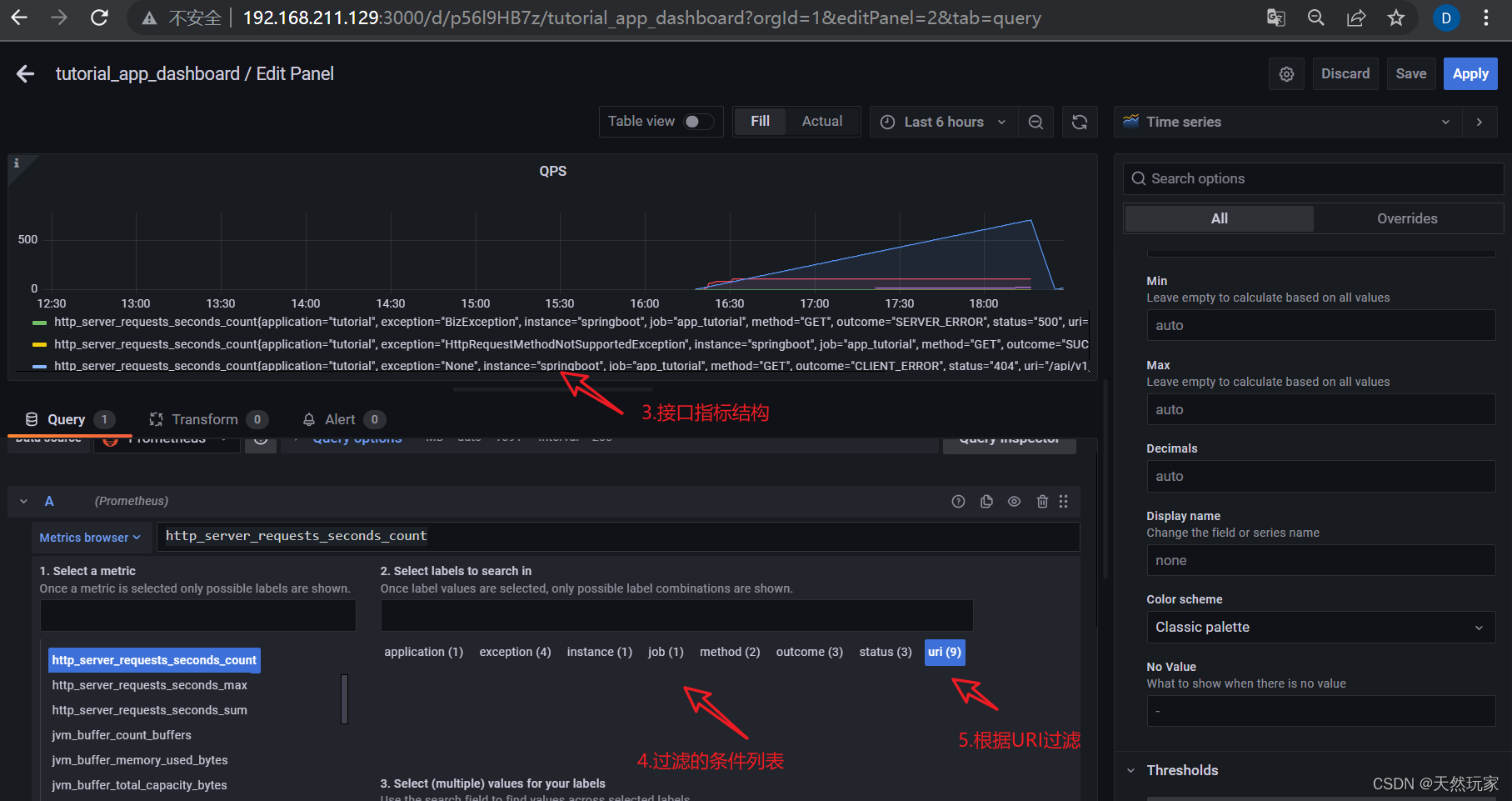Viewport: 1512px width, 801px height.
Task: Click the query expression input
Action: (618, 537)
